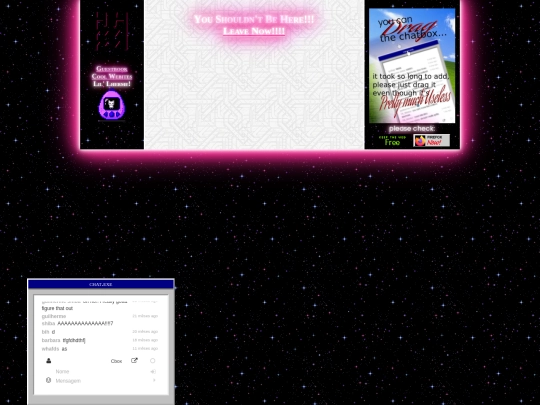Click the user profile icon in chatbox

click(49, 361)
